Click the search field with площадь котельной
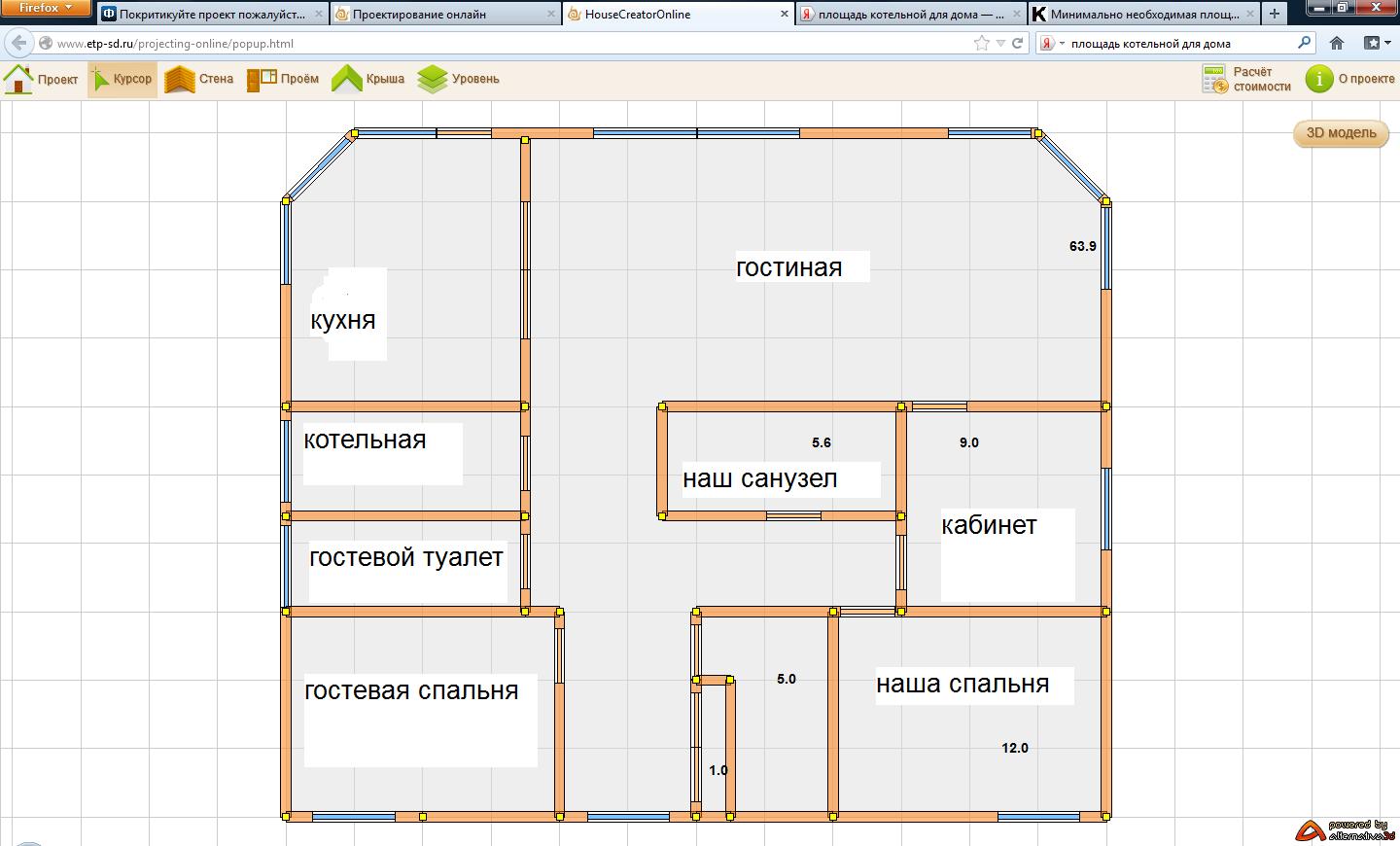 pyautogui.click(x=1181, y=43)
